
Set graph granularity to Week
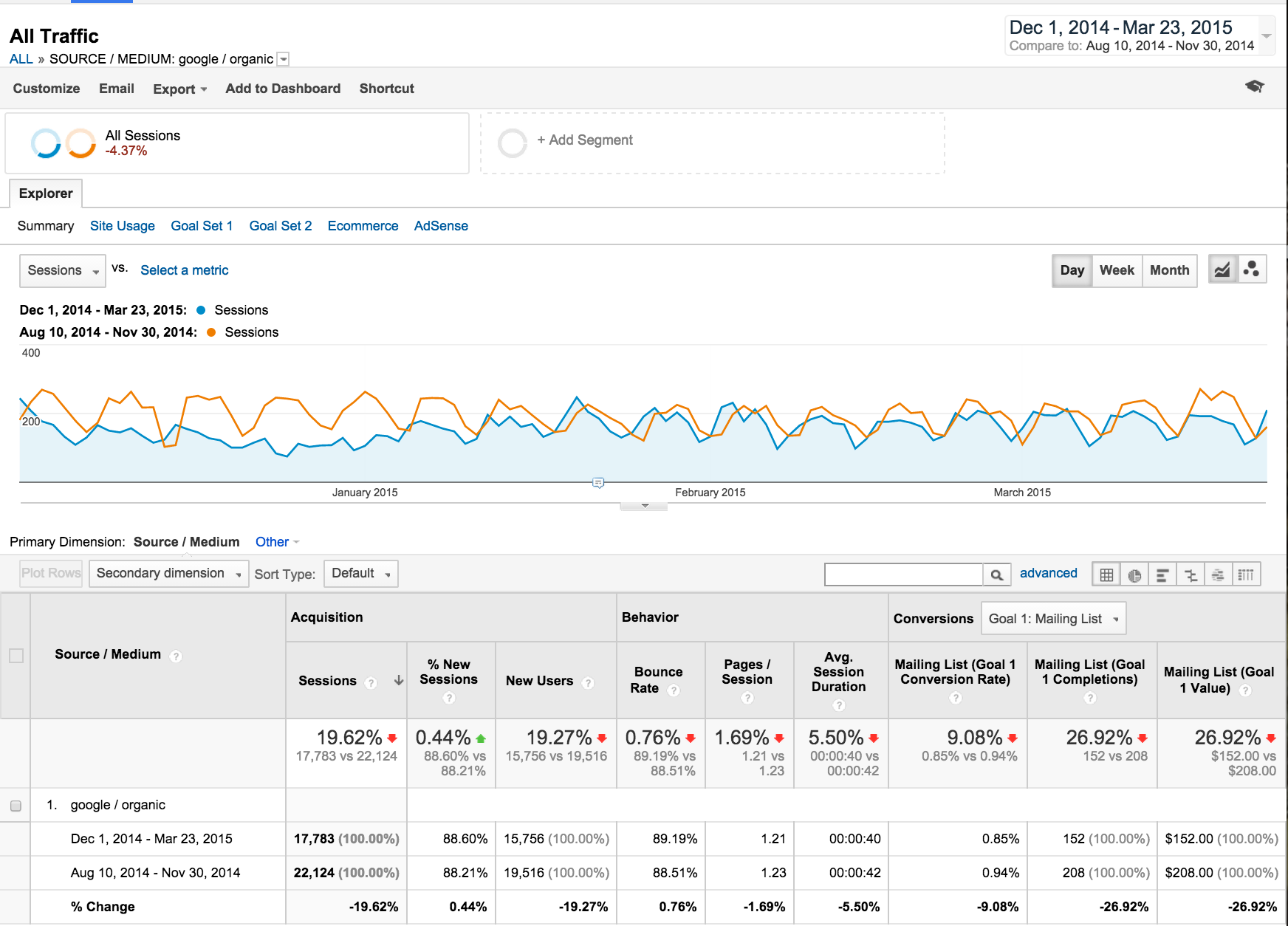[x=1117, y=270]
